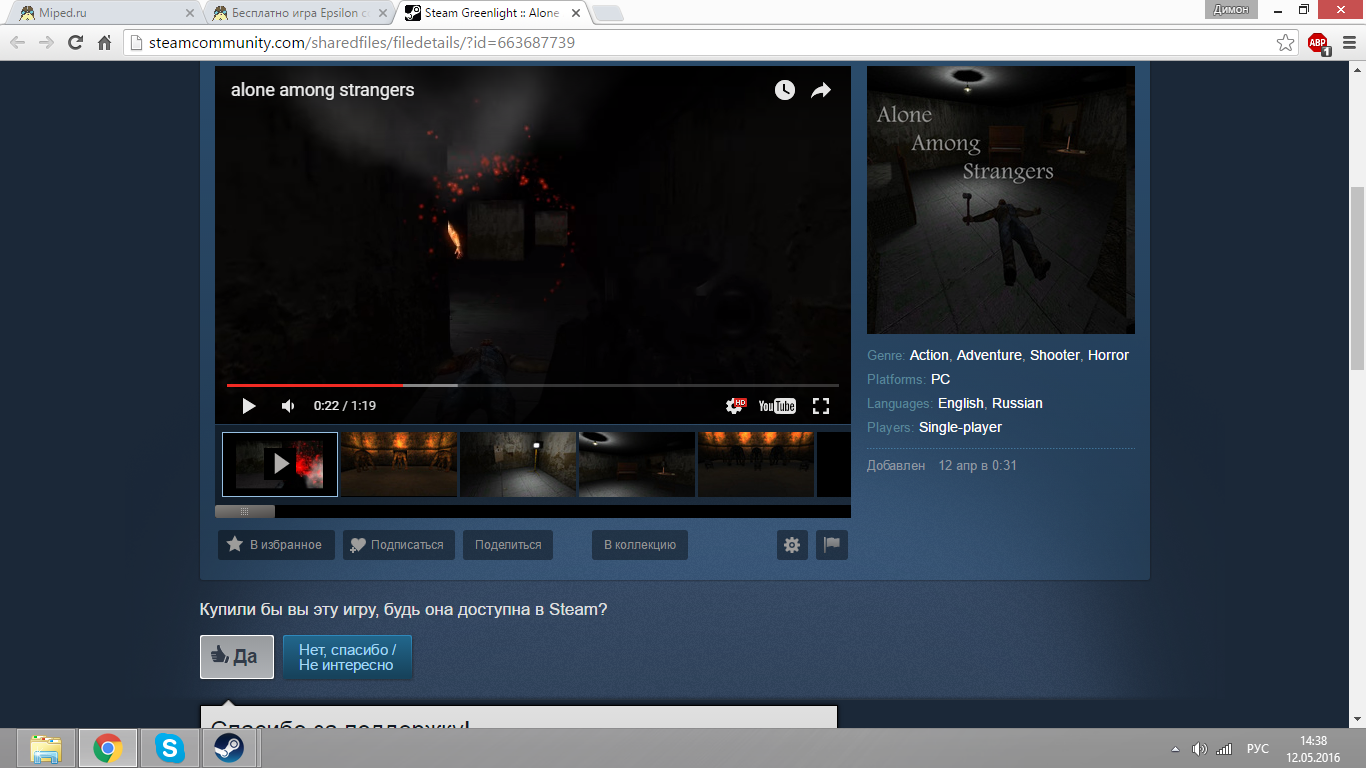This screenshot has height=768, width=1366.
Task: Enter fullscreen video mode
Action: (821, 406)
